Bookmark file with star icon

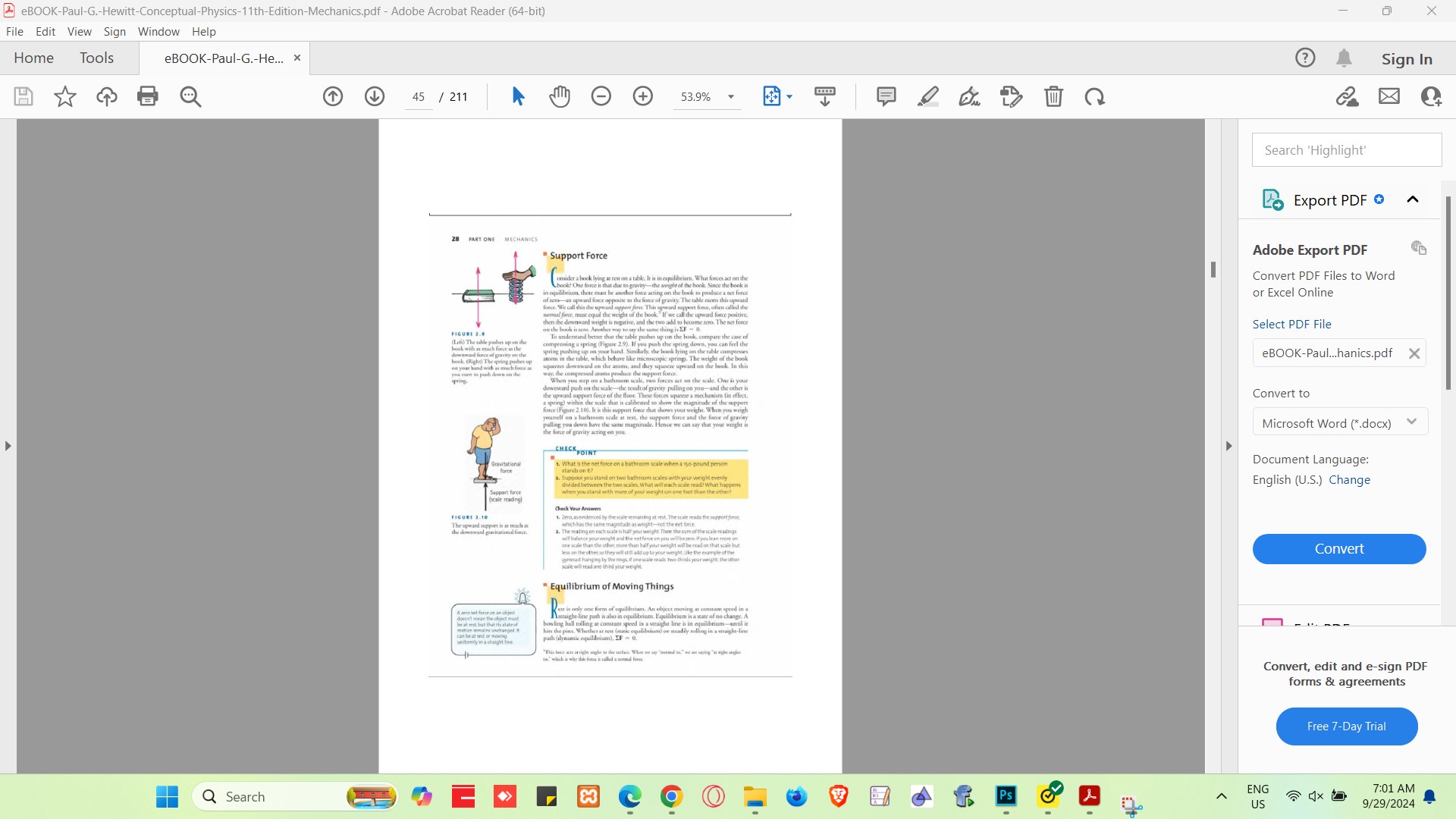(x=65, y=96)
